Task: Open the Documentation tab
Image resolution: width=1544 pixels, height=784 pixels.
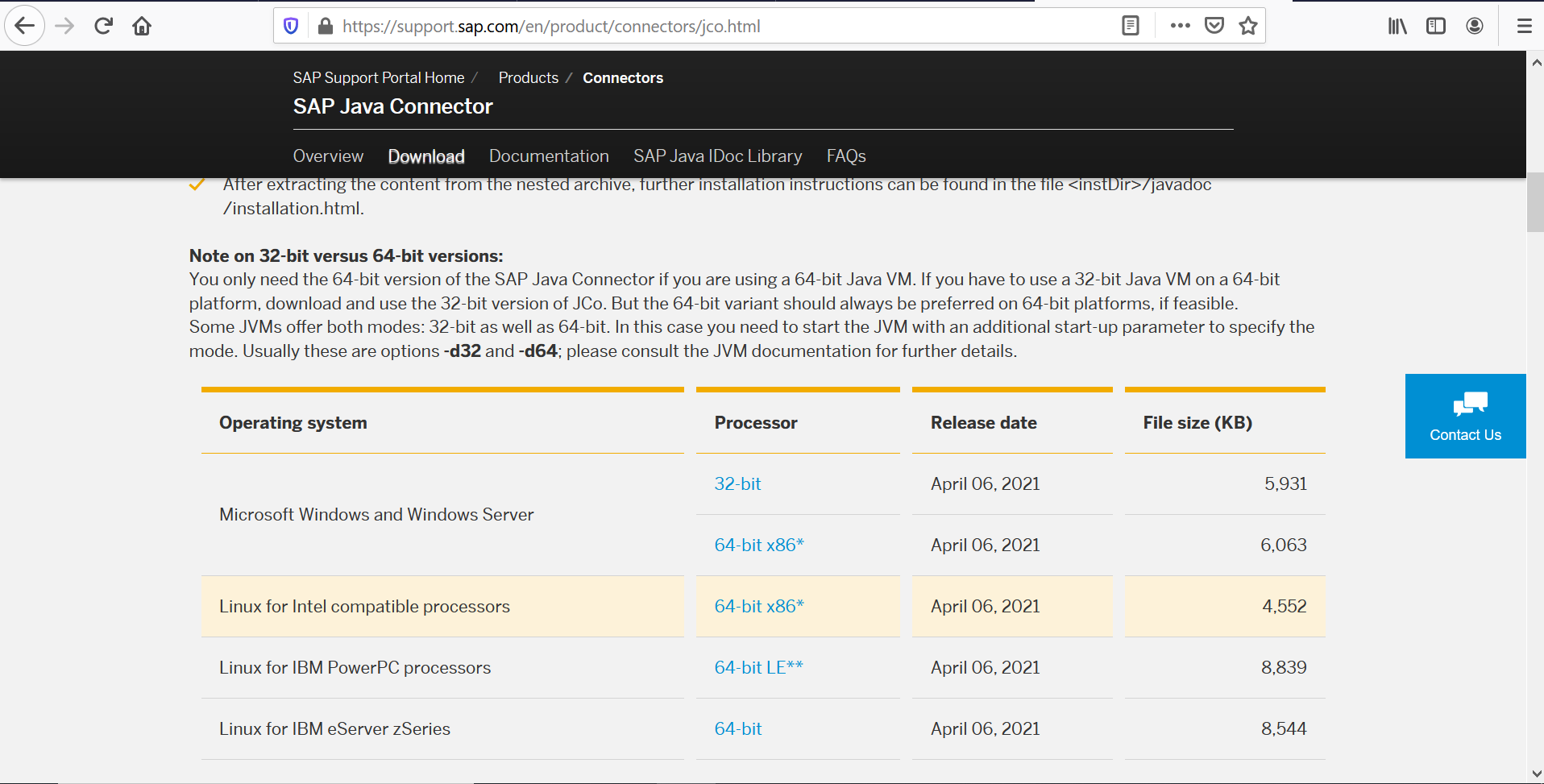Action: (549, 156)
